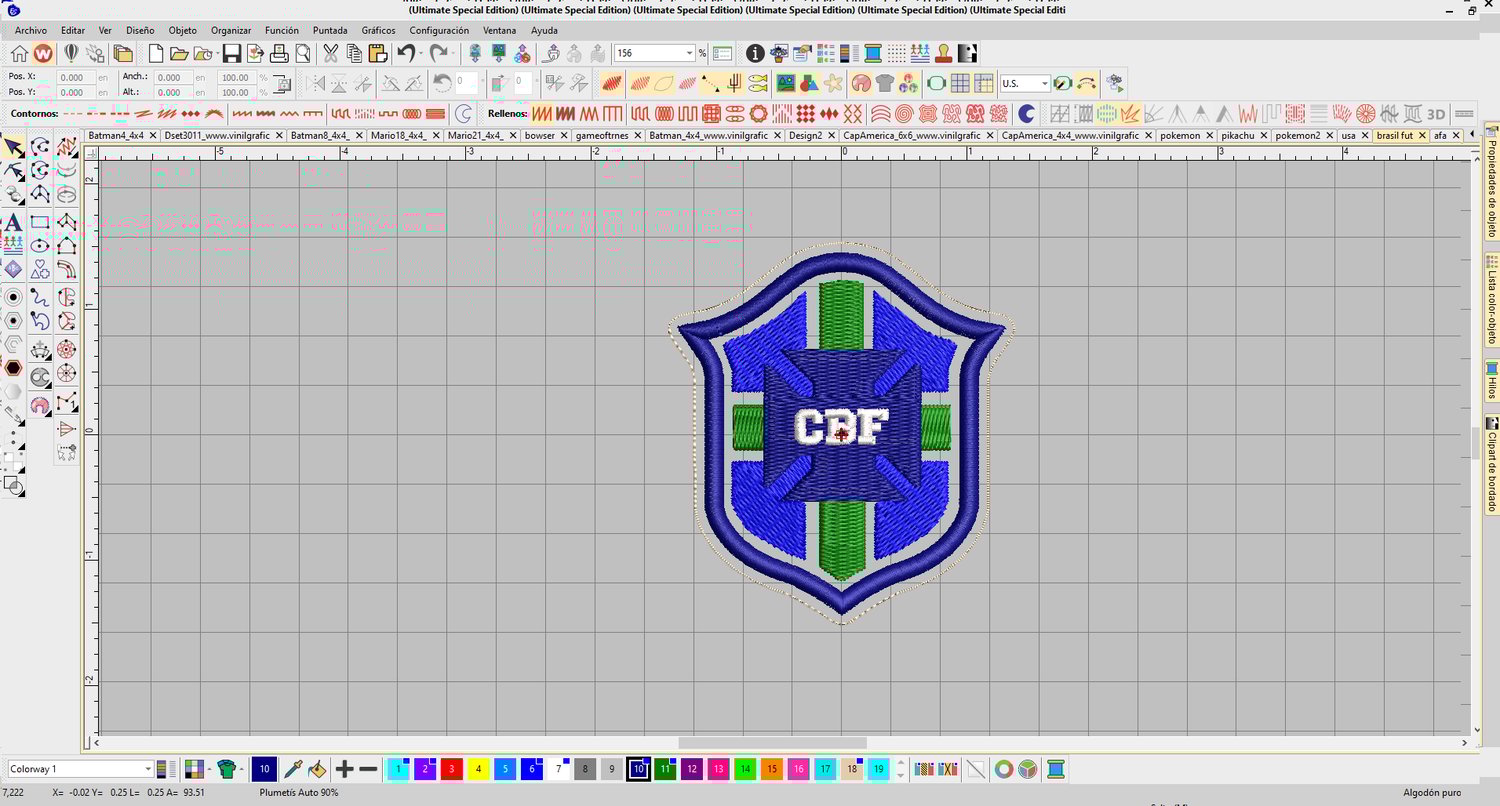Step the color palette row down with its arrow
The width and height of the screenshot is (1500, 806).
[x=901, y=775]
